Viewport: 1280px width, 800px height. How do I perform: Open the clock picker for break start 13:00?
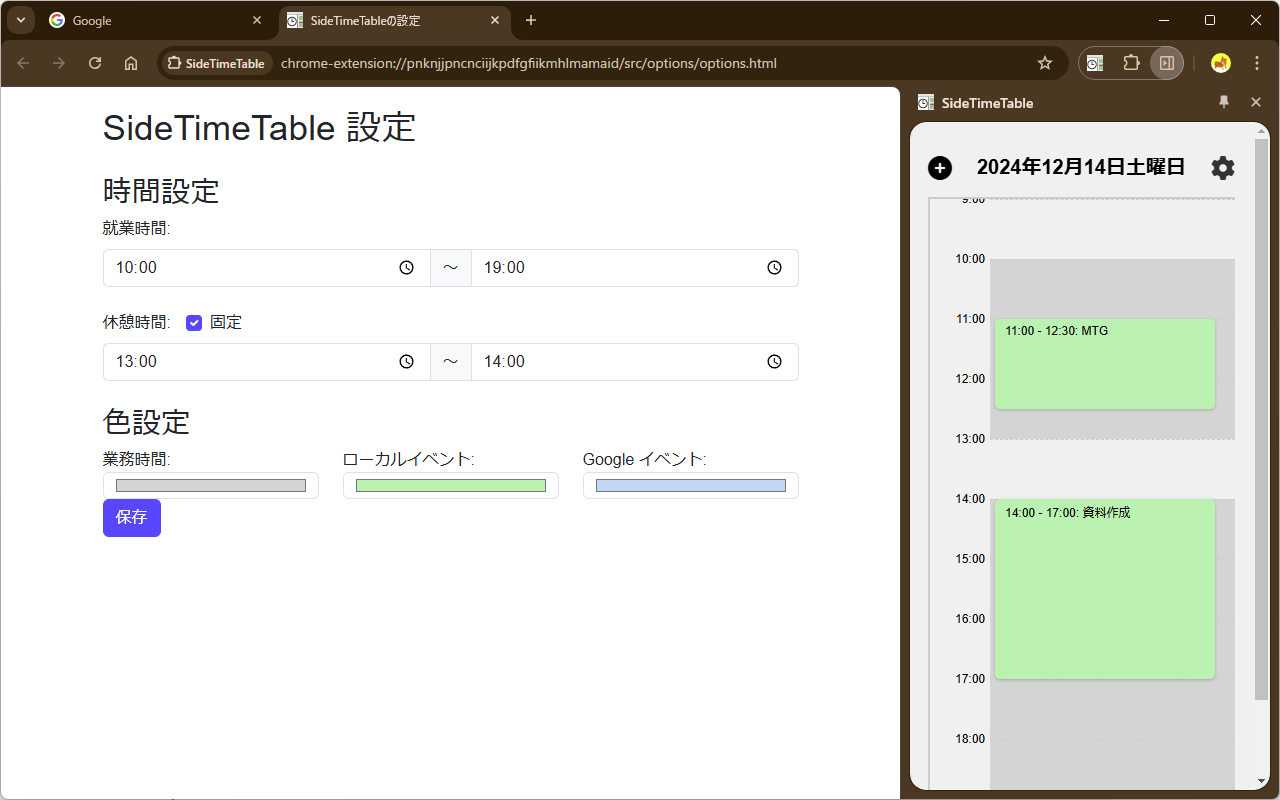click(x=406, y=361)
